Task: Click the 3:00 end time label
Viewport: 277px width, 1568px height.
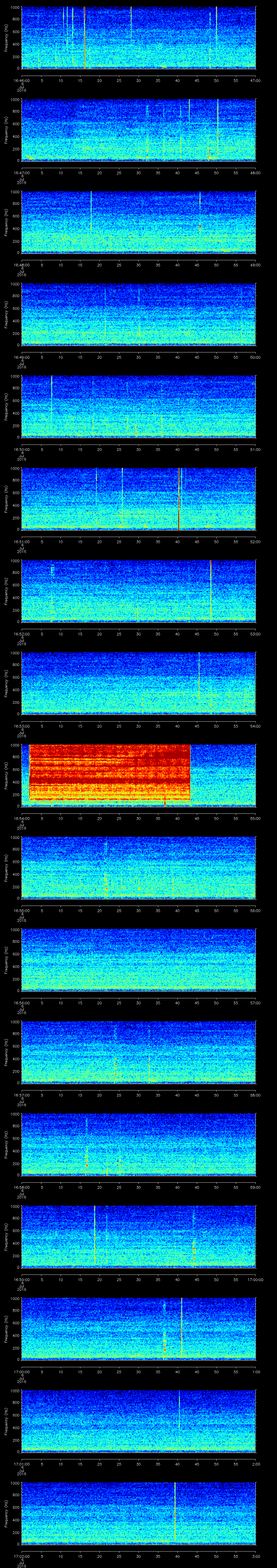Action: 256,1556
